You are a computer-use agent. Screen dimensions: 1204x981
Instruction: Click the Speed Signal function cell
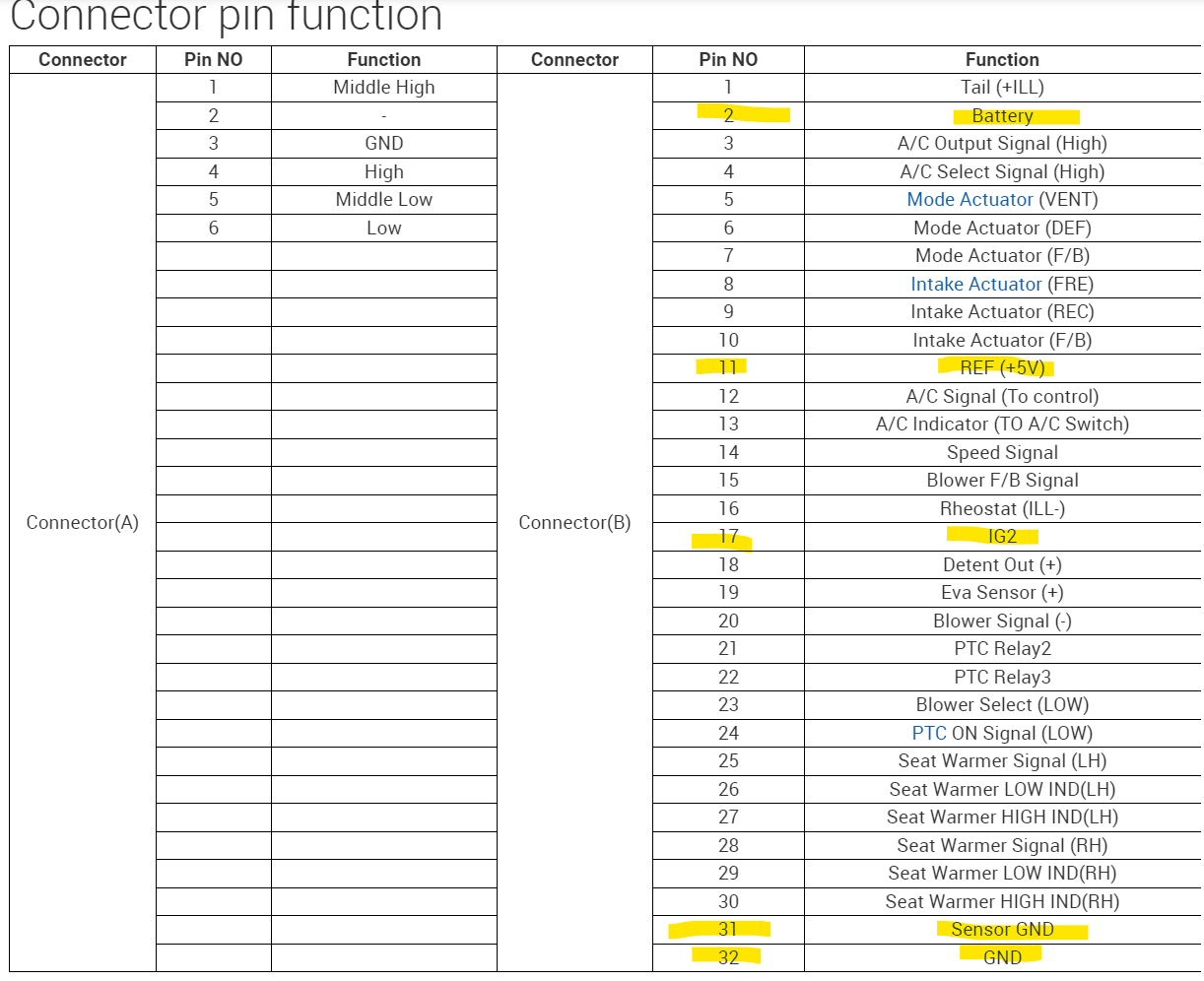coord(1002,453)
